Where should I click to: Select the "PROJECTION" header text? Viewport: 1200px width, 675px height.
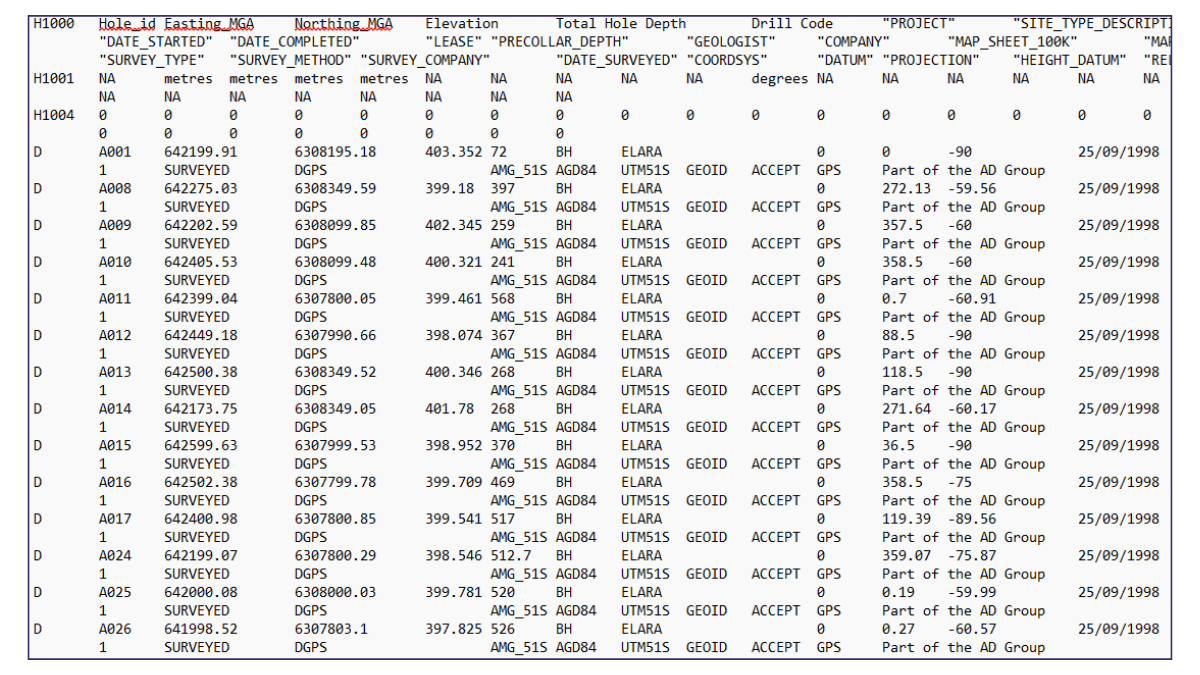pos(931,60)
